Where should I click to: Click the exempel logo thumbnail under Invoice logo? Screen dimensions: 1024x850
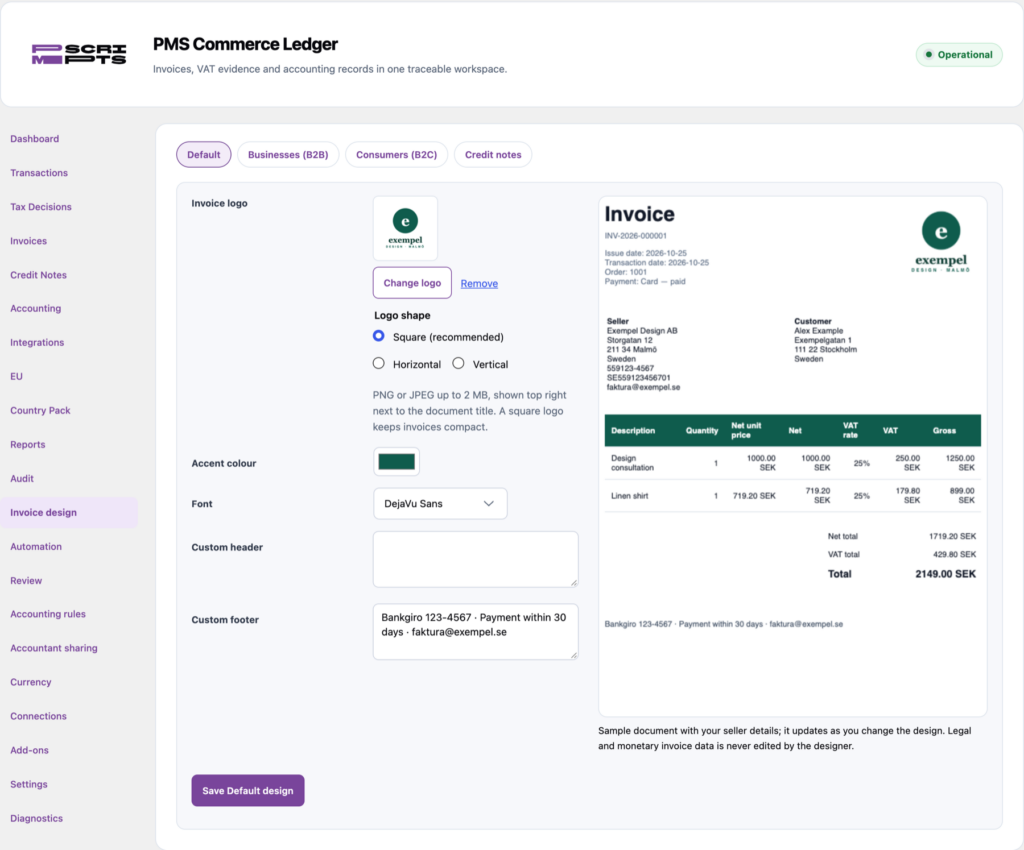[x=405, y=228]
